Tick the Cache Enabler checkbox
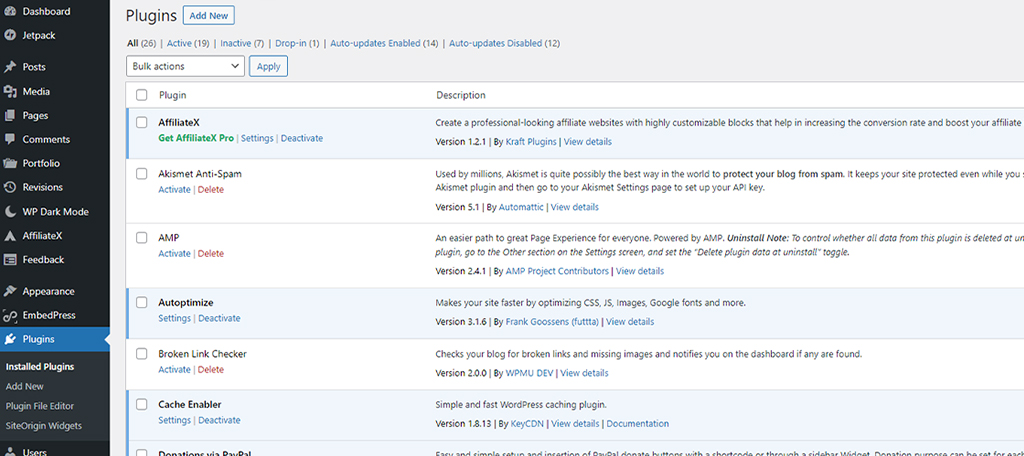 pyautogui.click(x=142, y=404)
